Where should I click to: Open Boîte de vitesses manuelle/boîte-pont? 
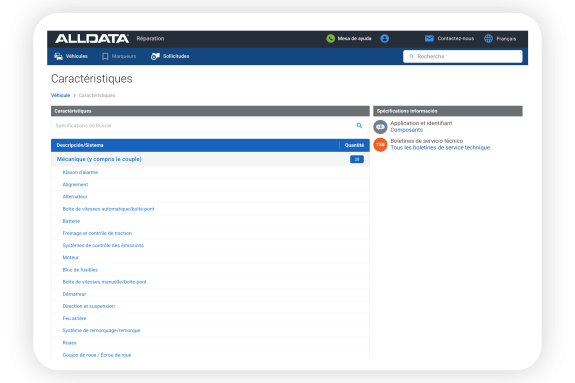click(105, 282)
